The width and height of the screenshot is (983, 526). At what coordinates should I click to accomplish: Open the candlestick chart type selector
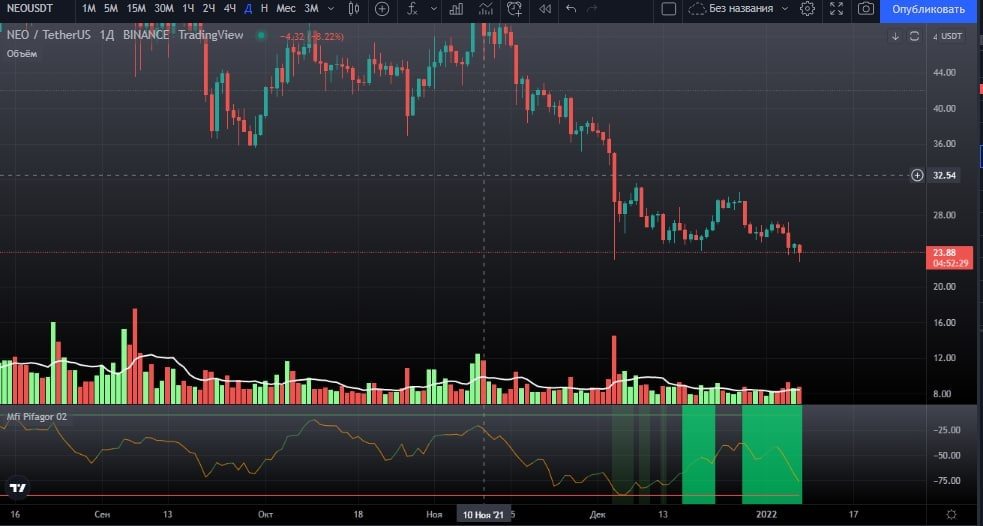[354, 9]
